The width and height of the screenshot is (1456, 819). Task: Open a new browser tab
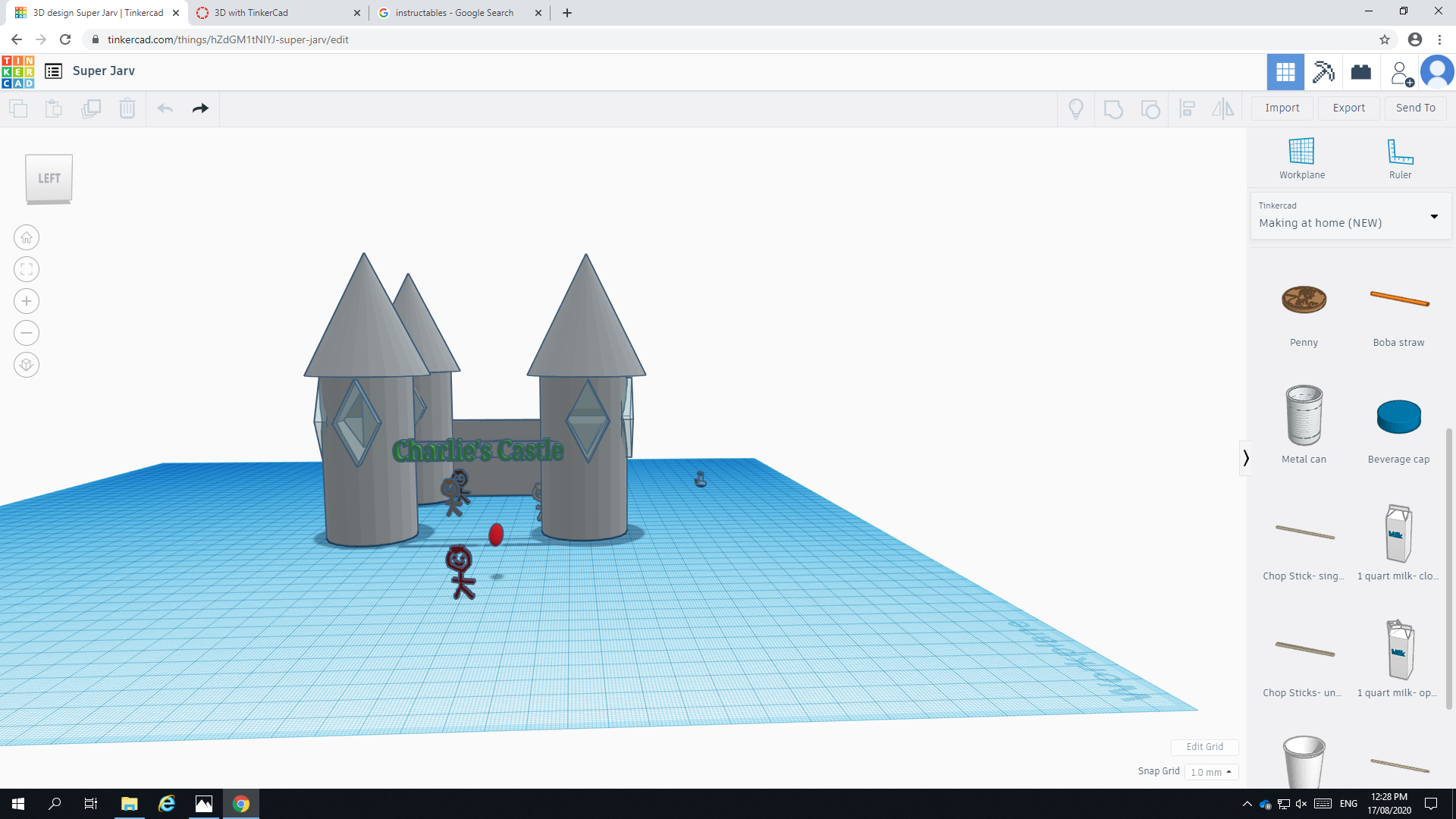(x=567, y=13)
